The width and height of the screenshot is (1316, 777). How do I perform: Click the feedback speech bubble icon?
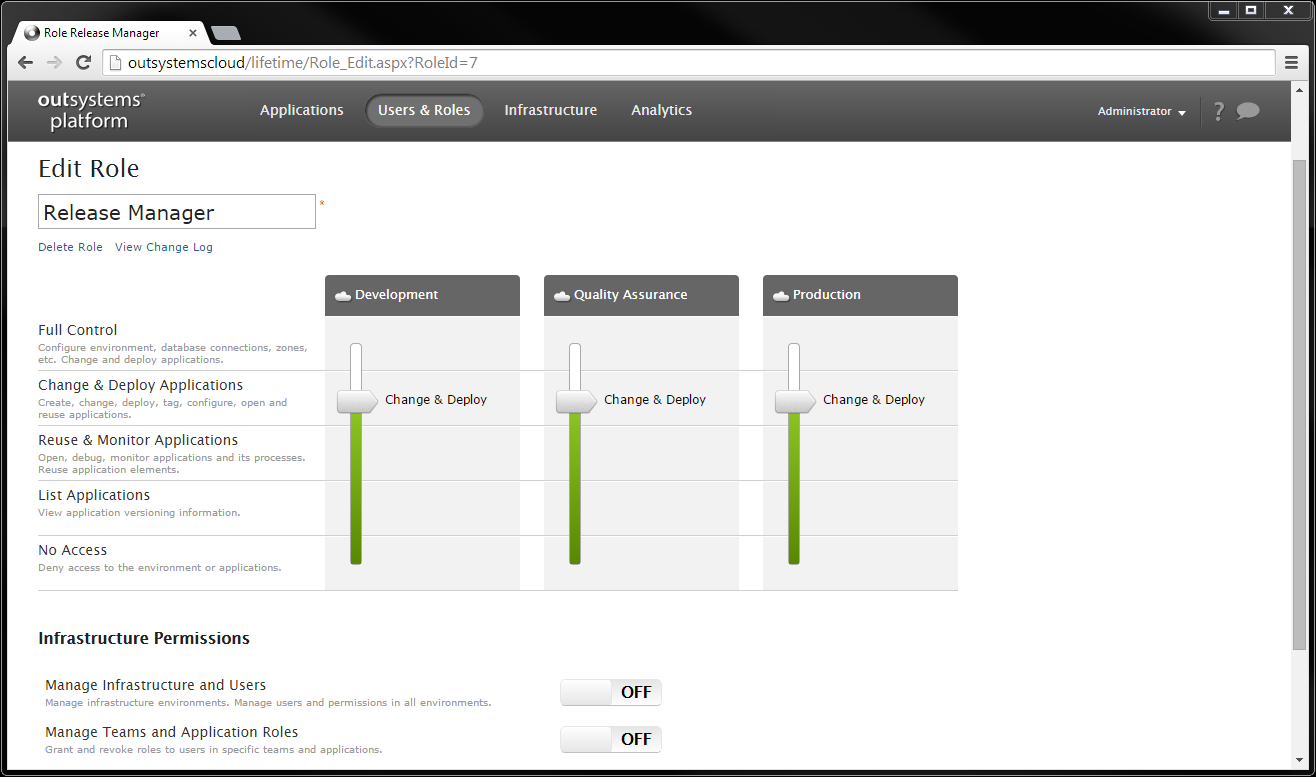click(x=1249, y=111)
